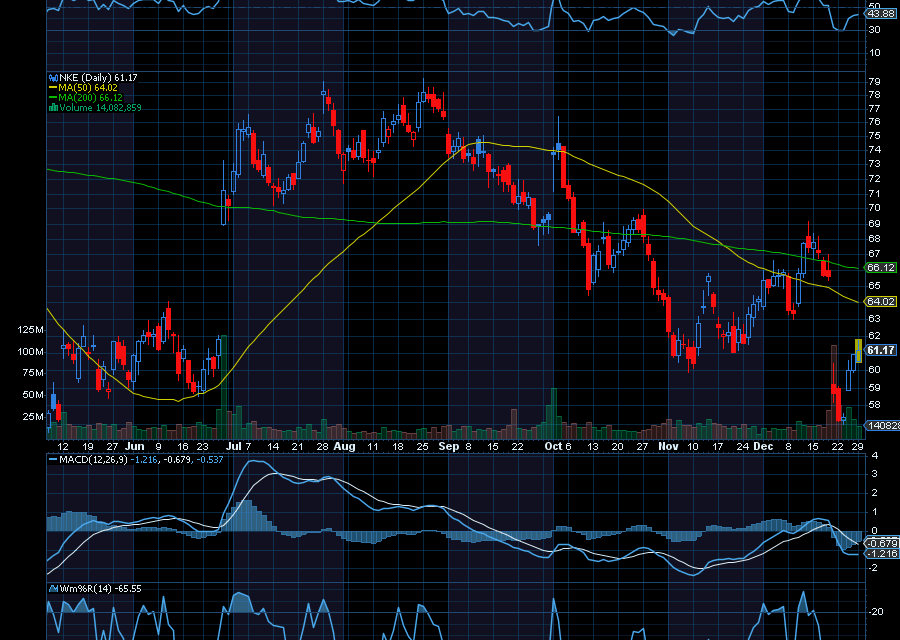Screen dimensions: 900x640
Task: Click the green line marker beside MA(200)
Action: pyautogui.click(x=53, y=97)
